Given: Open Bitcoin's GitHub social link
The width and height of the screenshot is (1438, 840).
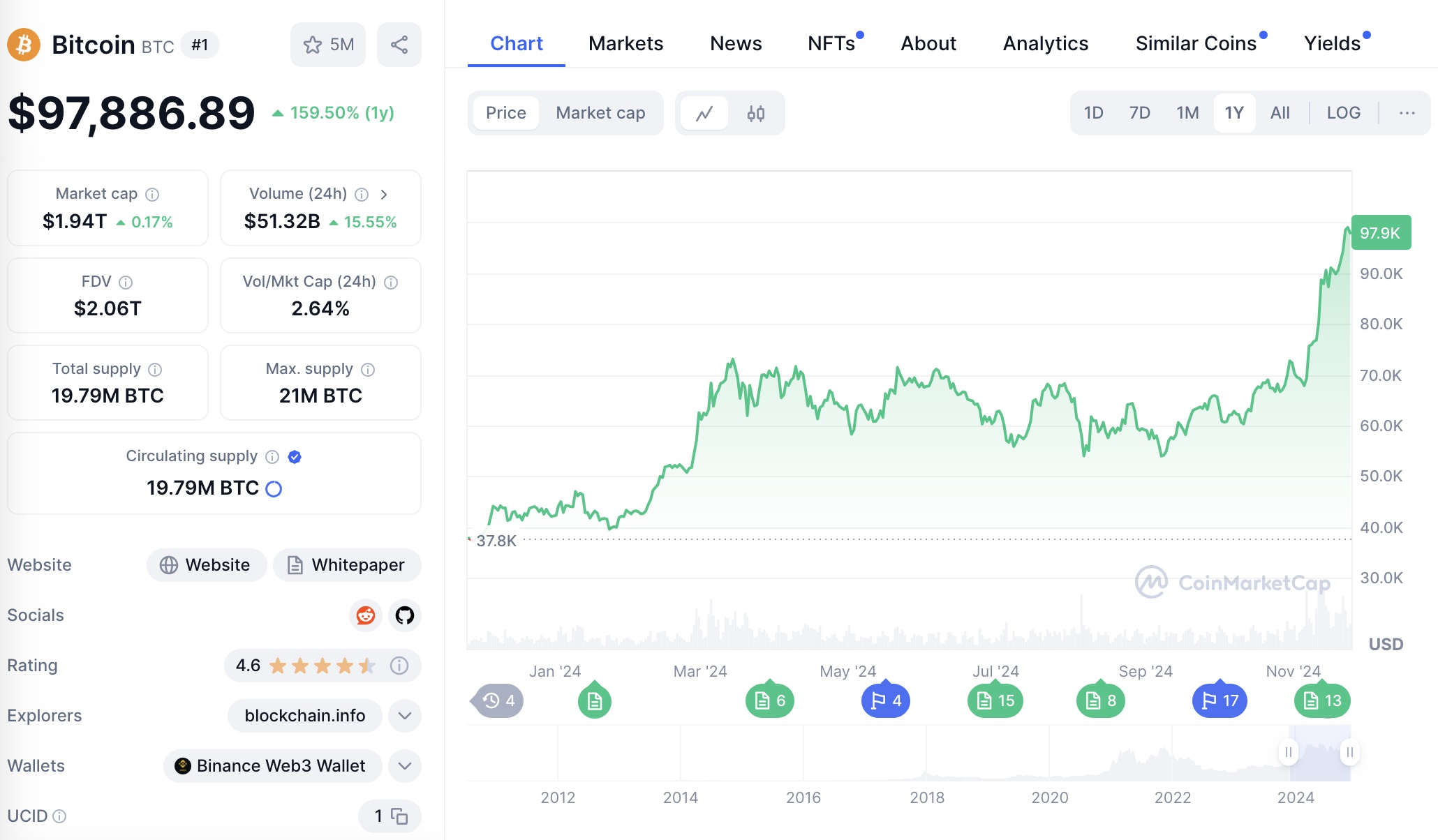Looking at the screenshot, I should (x=404, y=615).
